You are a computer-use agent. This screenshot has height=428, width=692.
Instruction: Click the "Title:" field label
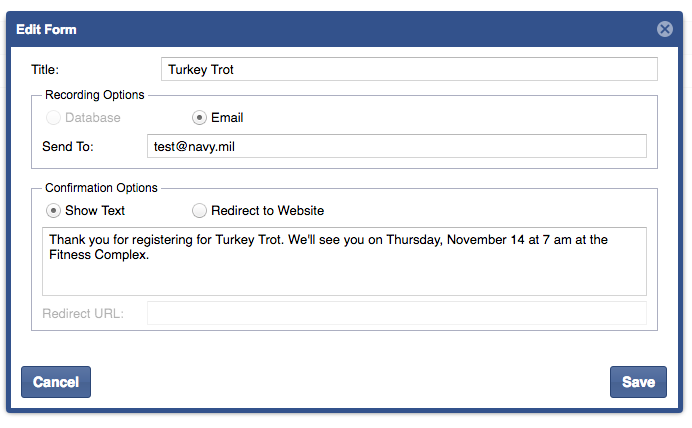point(45,70)
